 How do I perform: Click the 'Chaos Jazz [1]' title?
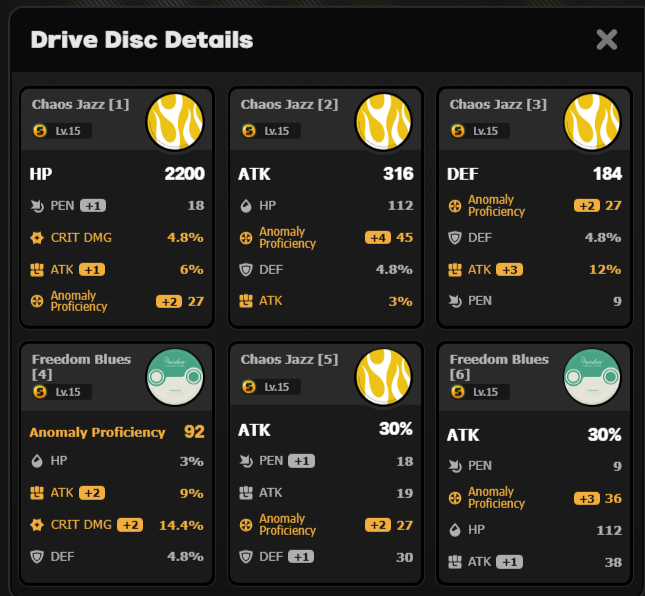81,104
